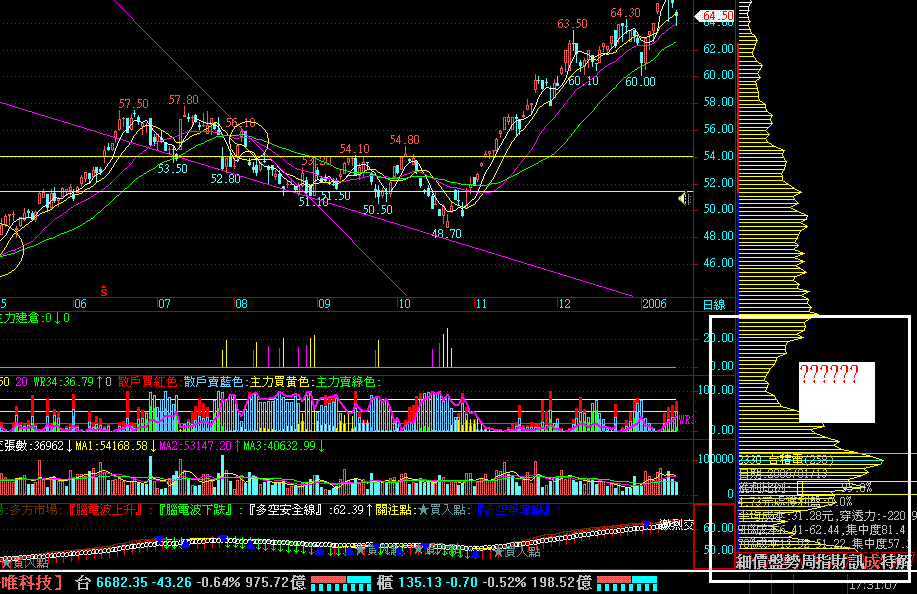Image resolution: width=917 pixels, height=594 pixels.
Task: Click the yellow horizontal line at 54
Action: coord(600,156)
